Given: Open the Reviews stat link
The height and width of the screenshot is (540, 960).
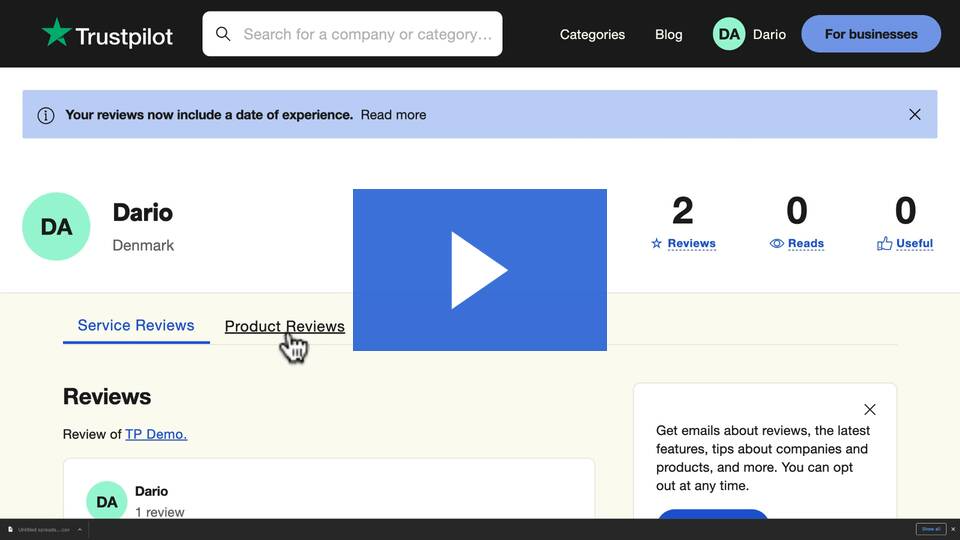Looking at the screenshot, I should tap(691, 244).
